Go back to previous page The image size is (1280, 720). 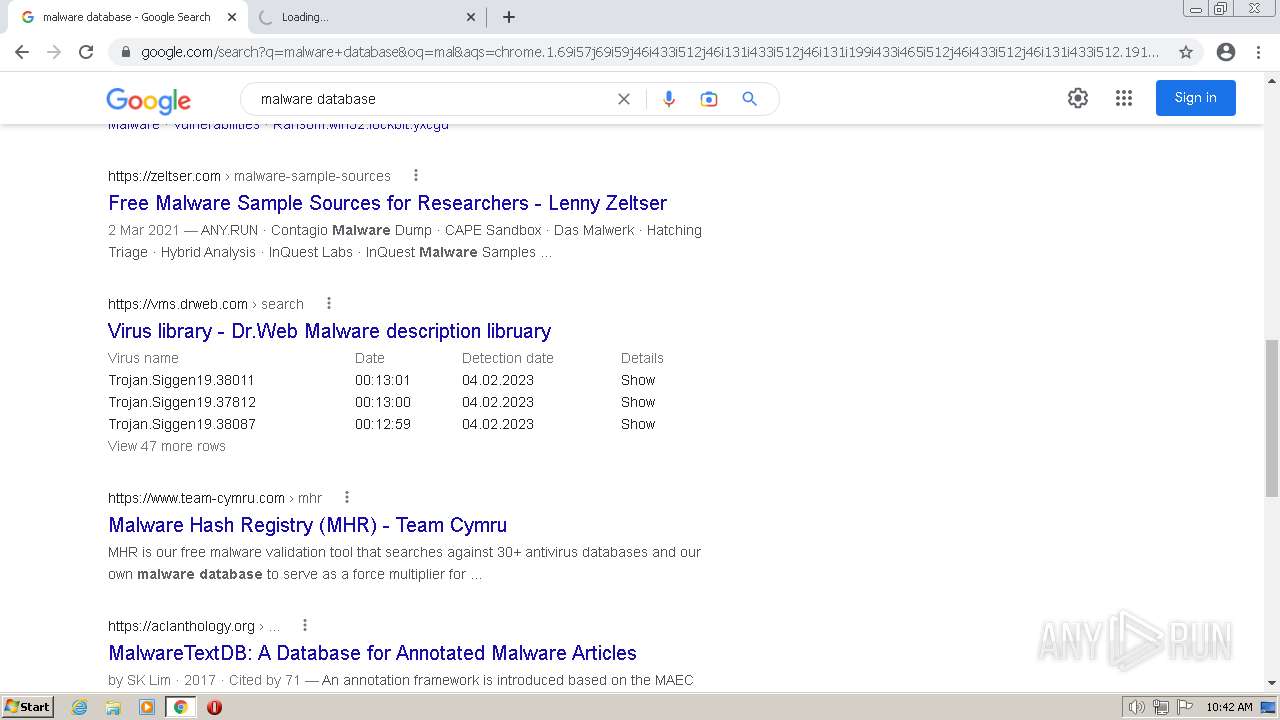[22, 52]
